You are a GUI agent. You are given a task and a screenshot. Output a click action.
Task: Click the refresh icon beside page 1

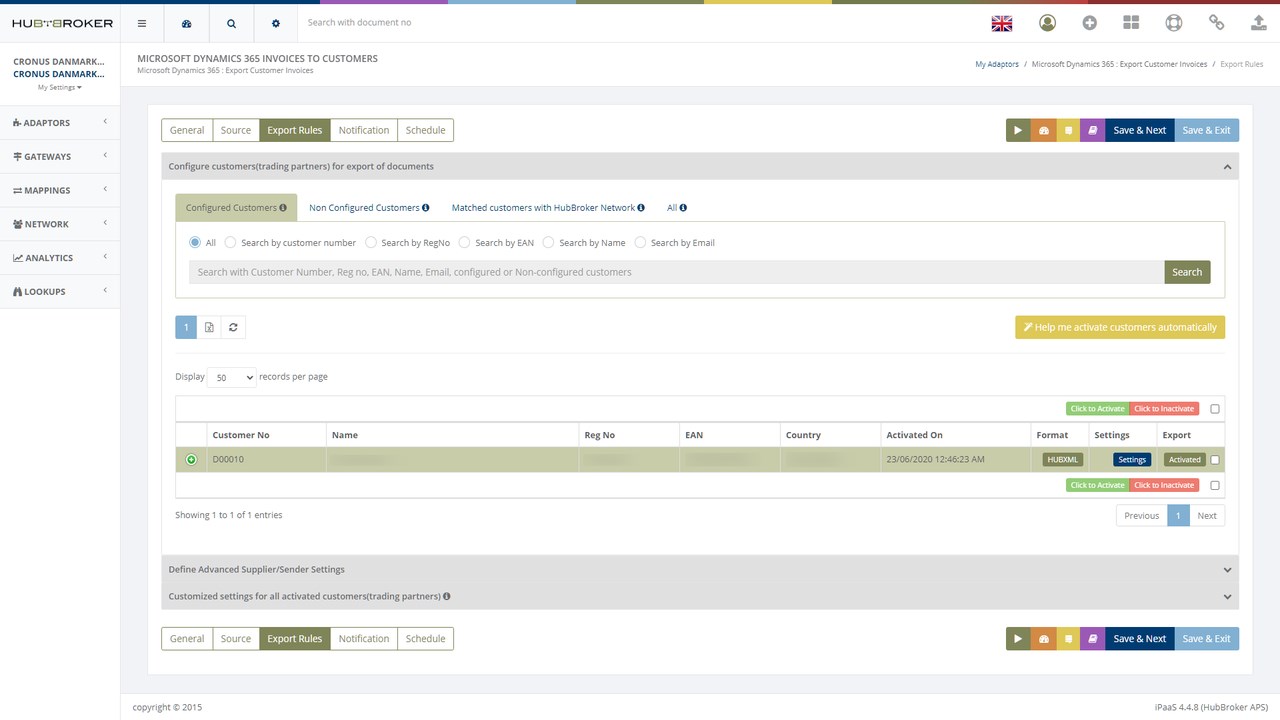coord(233,327)
